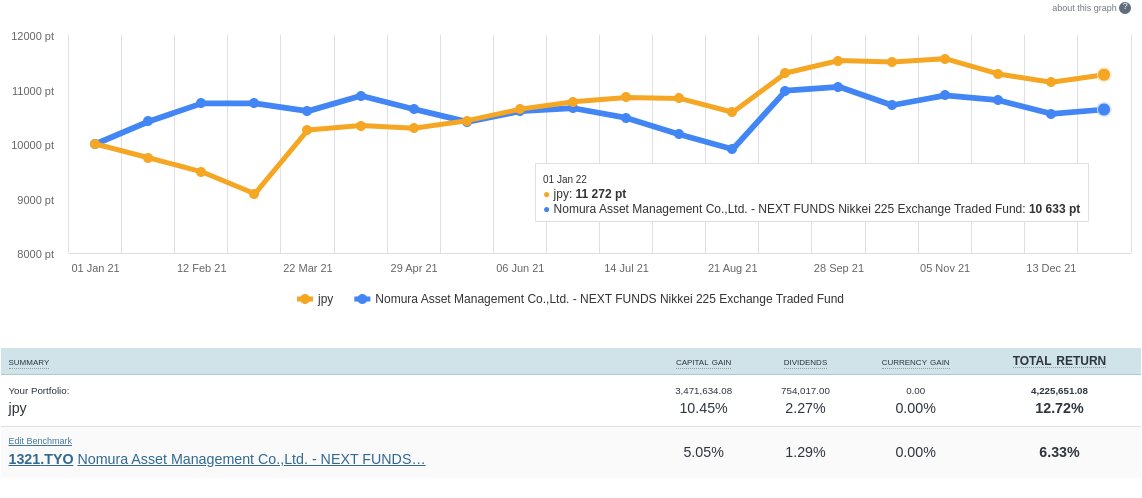Select the last blue benchmark data point
This screenshot has width=1142, height=498.
(1104, 109)
